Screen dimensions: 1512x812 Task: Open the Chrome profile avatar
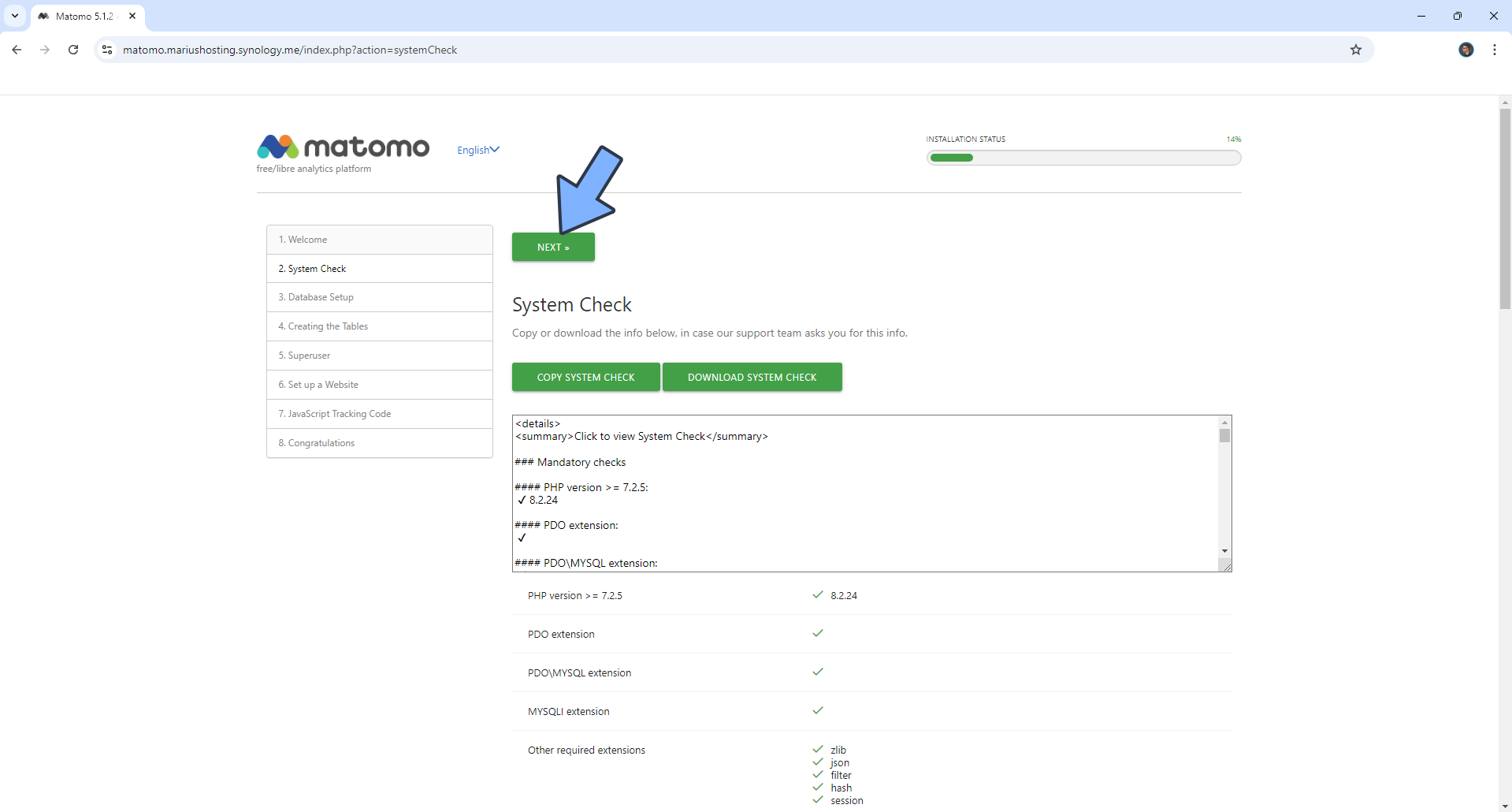(1466, 50)
